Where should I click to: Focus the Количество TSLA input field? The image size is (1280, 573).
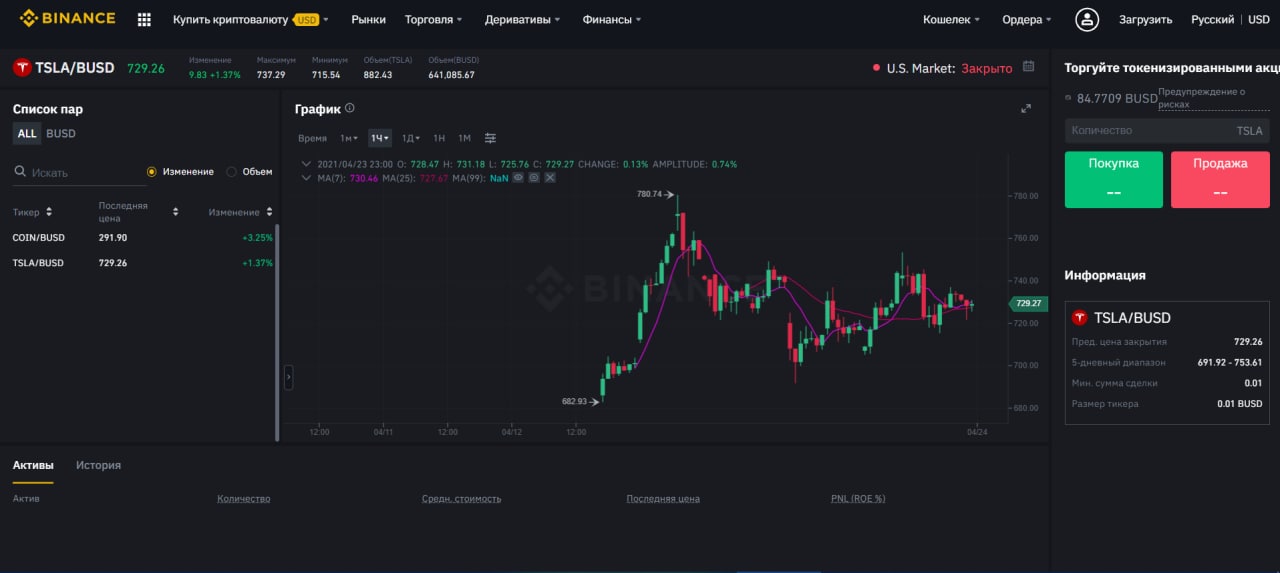tap(1167, 130)
